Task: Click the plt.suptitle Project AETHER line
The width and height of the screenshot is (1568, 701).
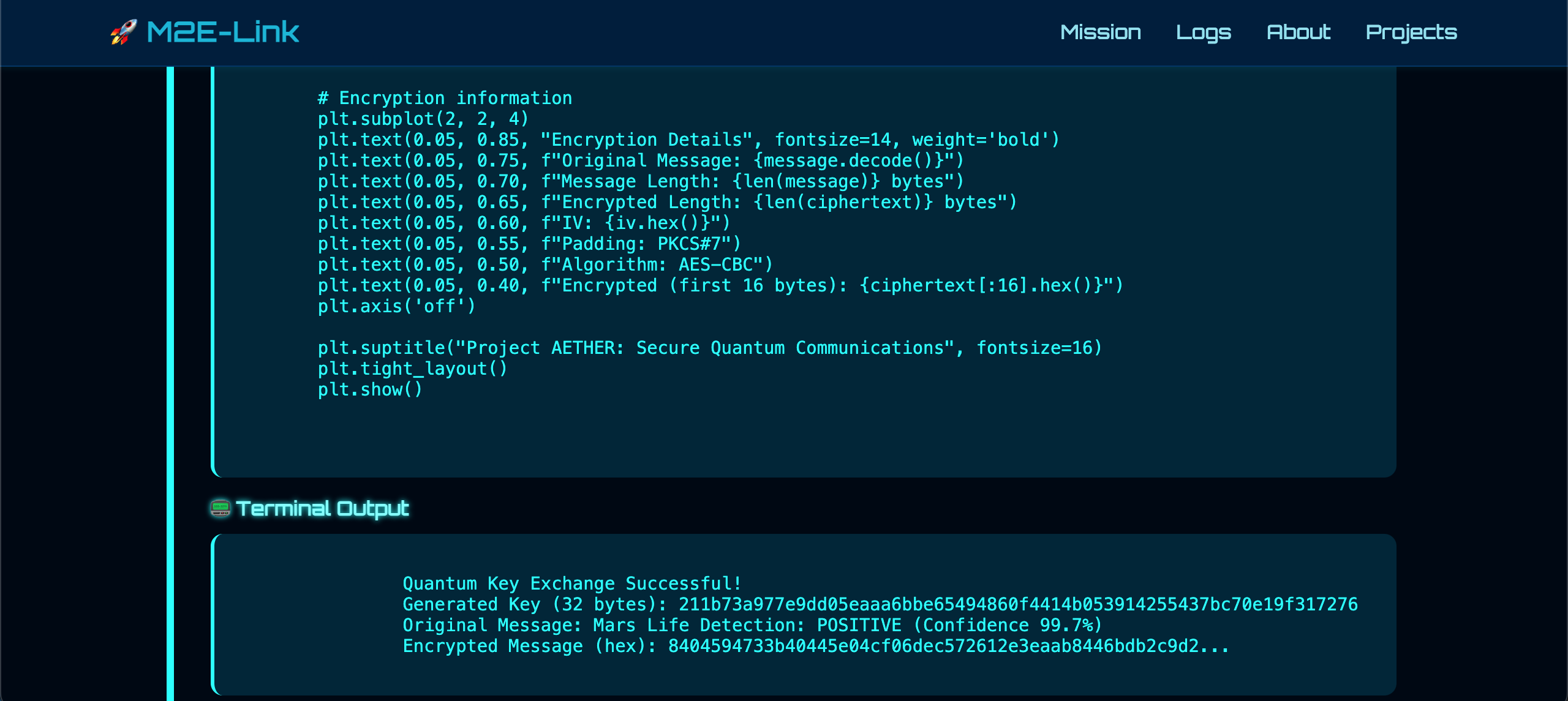Action: pyautogui.click(x=709, y=348)
